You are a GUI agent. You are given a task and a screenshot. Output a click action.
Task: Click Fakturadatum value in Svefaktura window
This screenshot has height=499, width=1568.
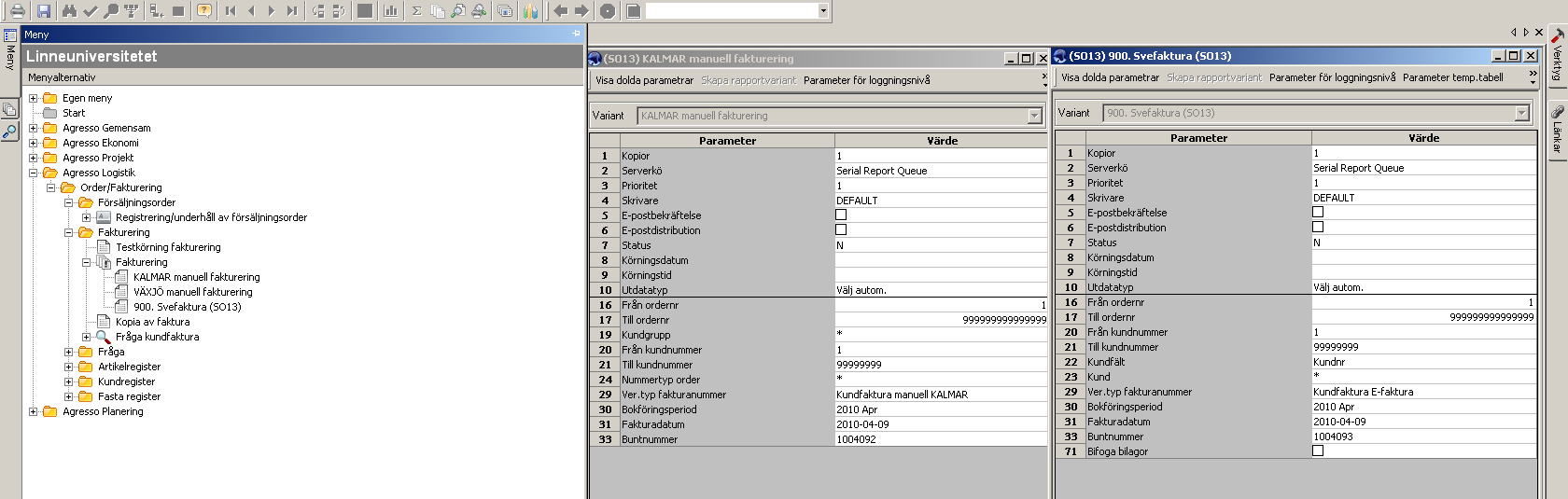[1423, 422]
